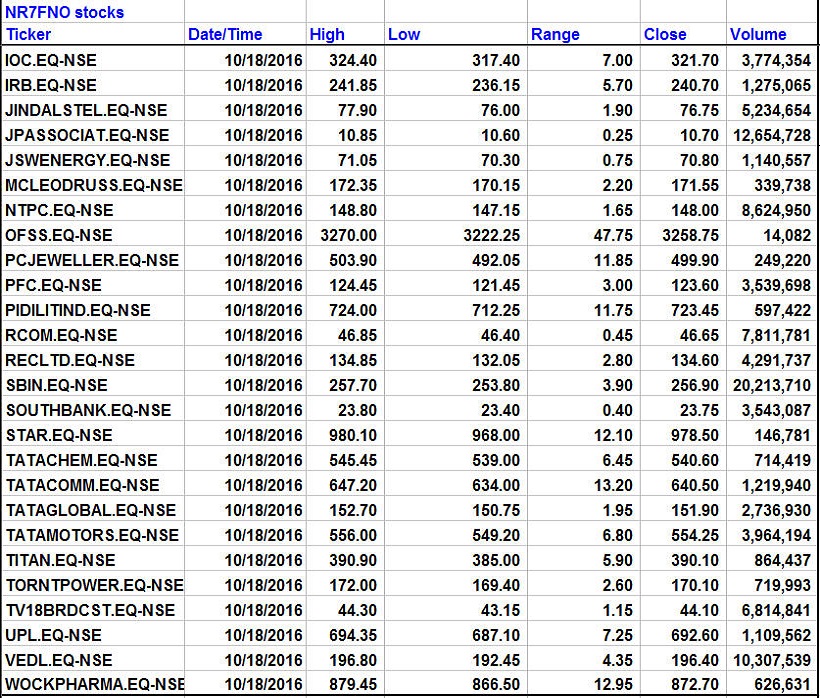Click the IOC.EQ-NSE ticker cell
The width and height of the screenshot is (820, 698).
point(51,60)
